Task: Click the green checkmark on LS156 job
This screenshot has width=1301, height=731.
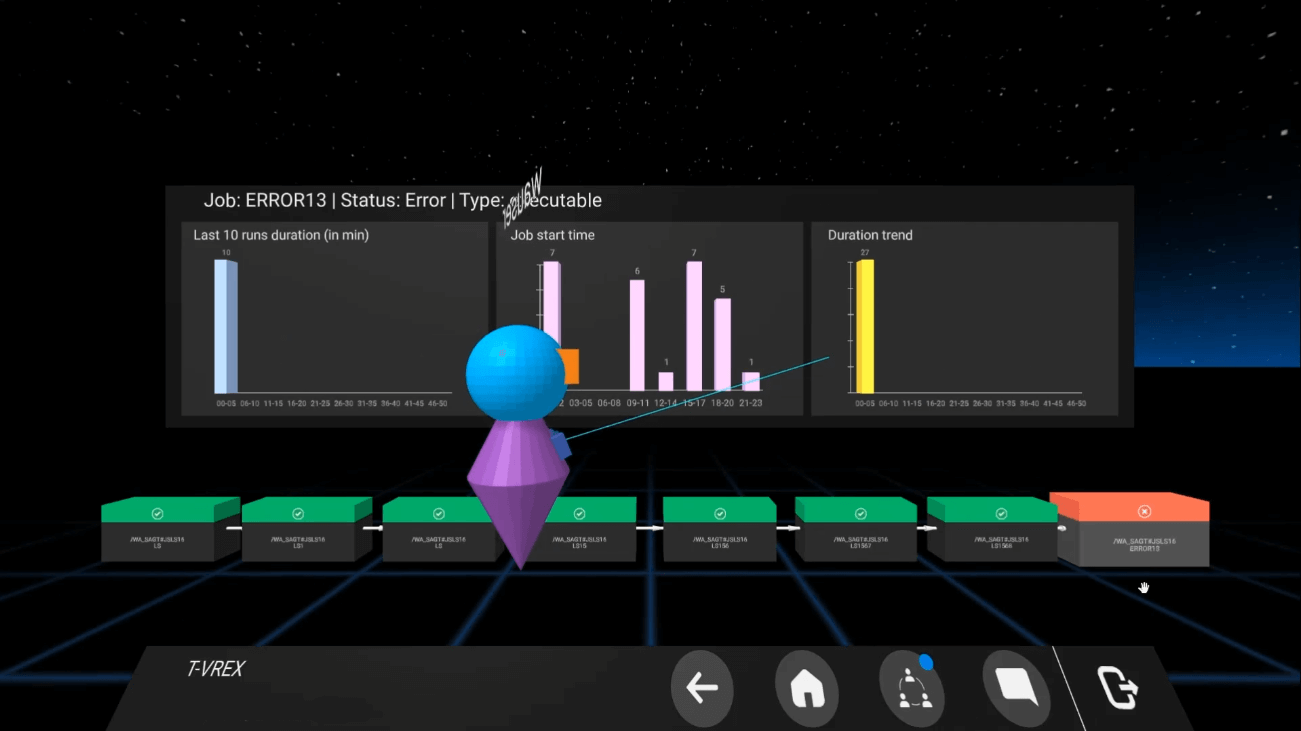Action: tap(720, 513)
